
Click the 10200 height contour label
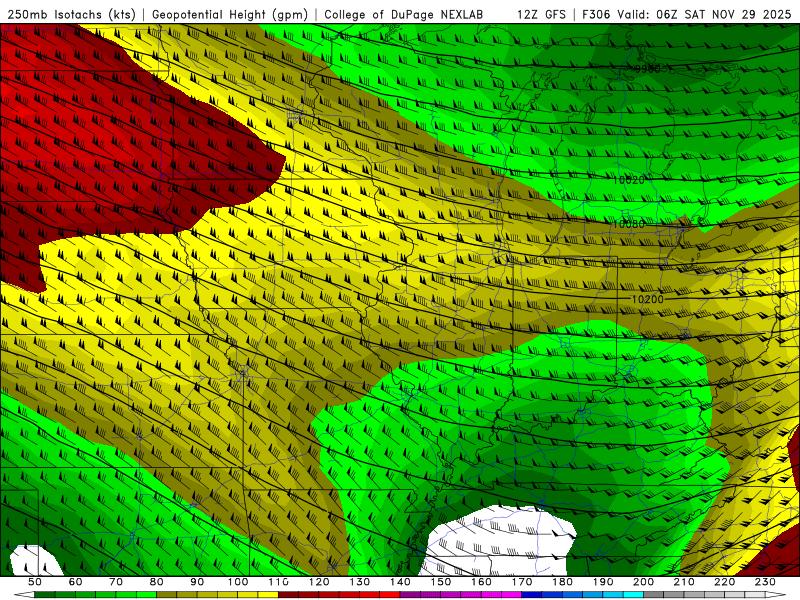point(647,299)
